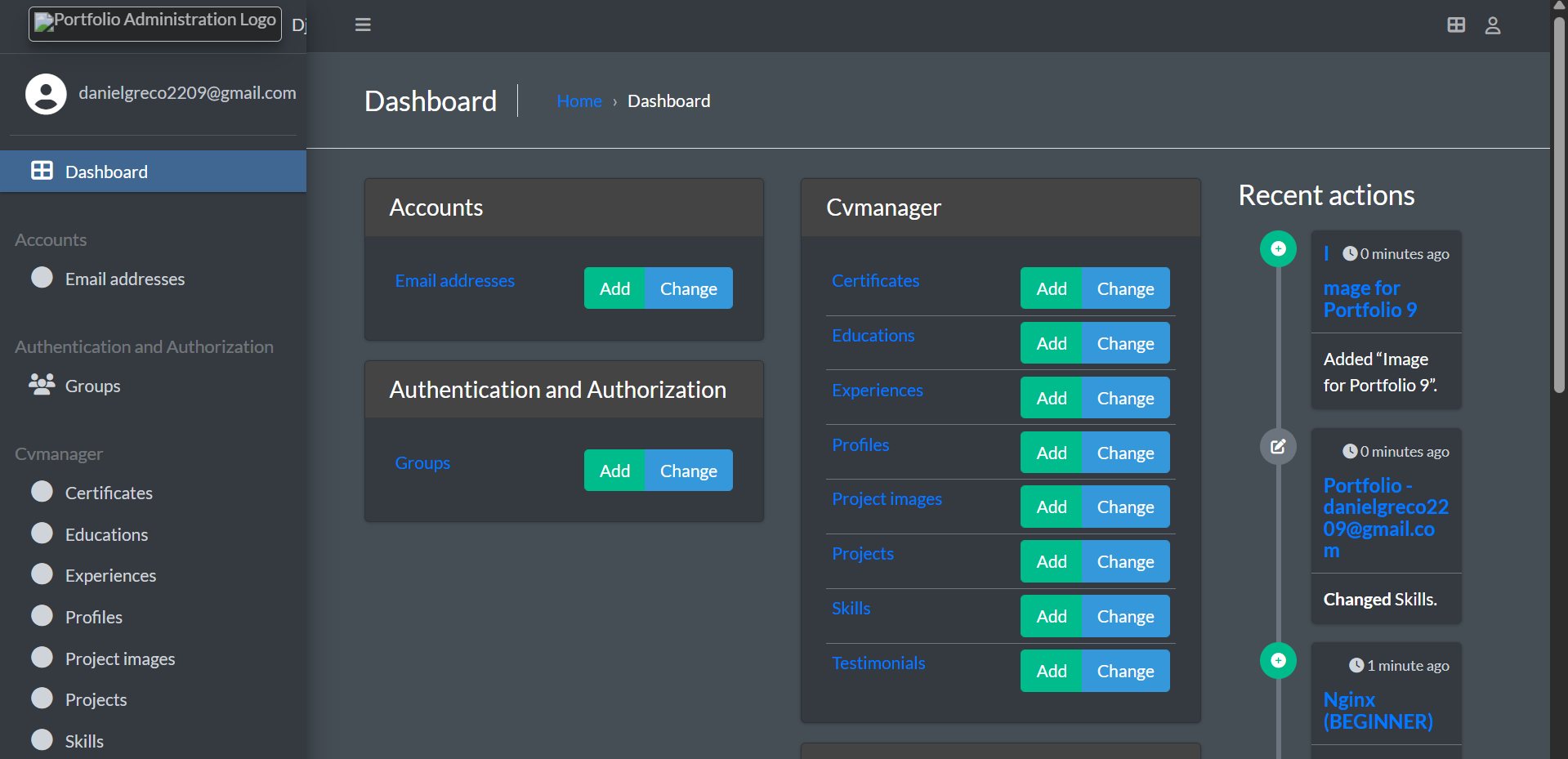This screenshot has height=759, width=1568.
Task: Click the circle icon beside sidebar Skills
Action: [x=42, y=739]
